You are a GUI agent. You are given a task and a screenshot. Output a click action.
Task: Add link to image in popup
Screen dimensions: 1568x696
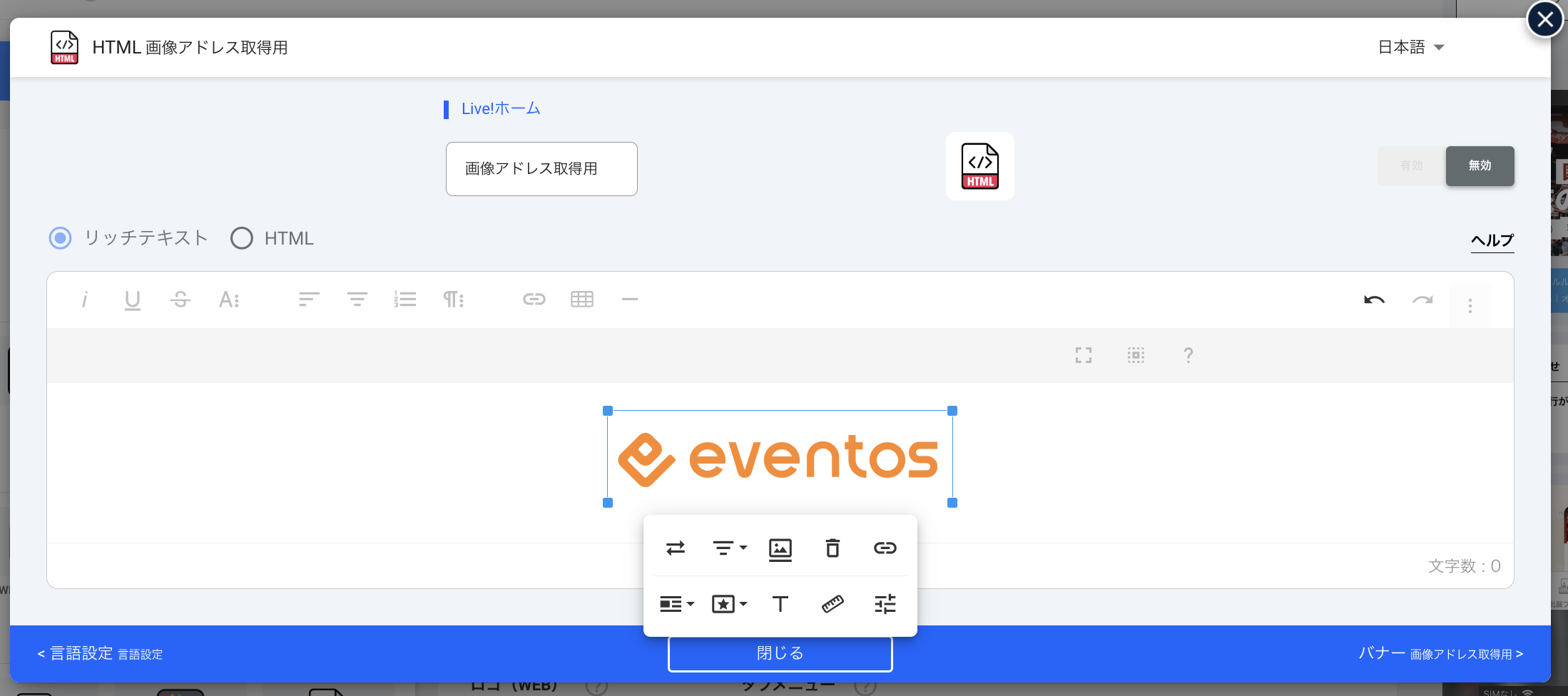point(885,548)
